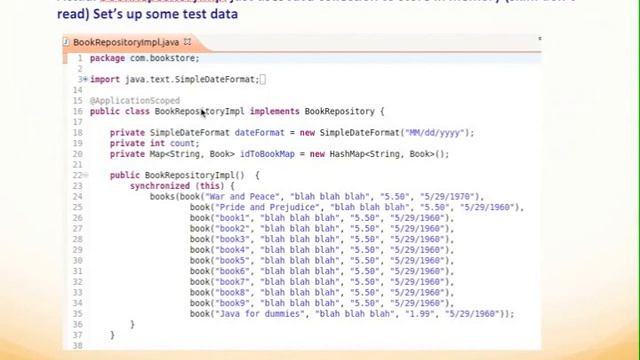
Task: Click the idToBookMap field name
Action: click(x=267, y=154)
